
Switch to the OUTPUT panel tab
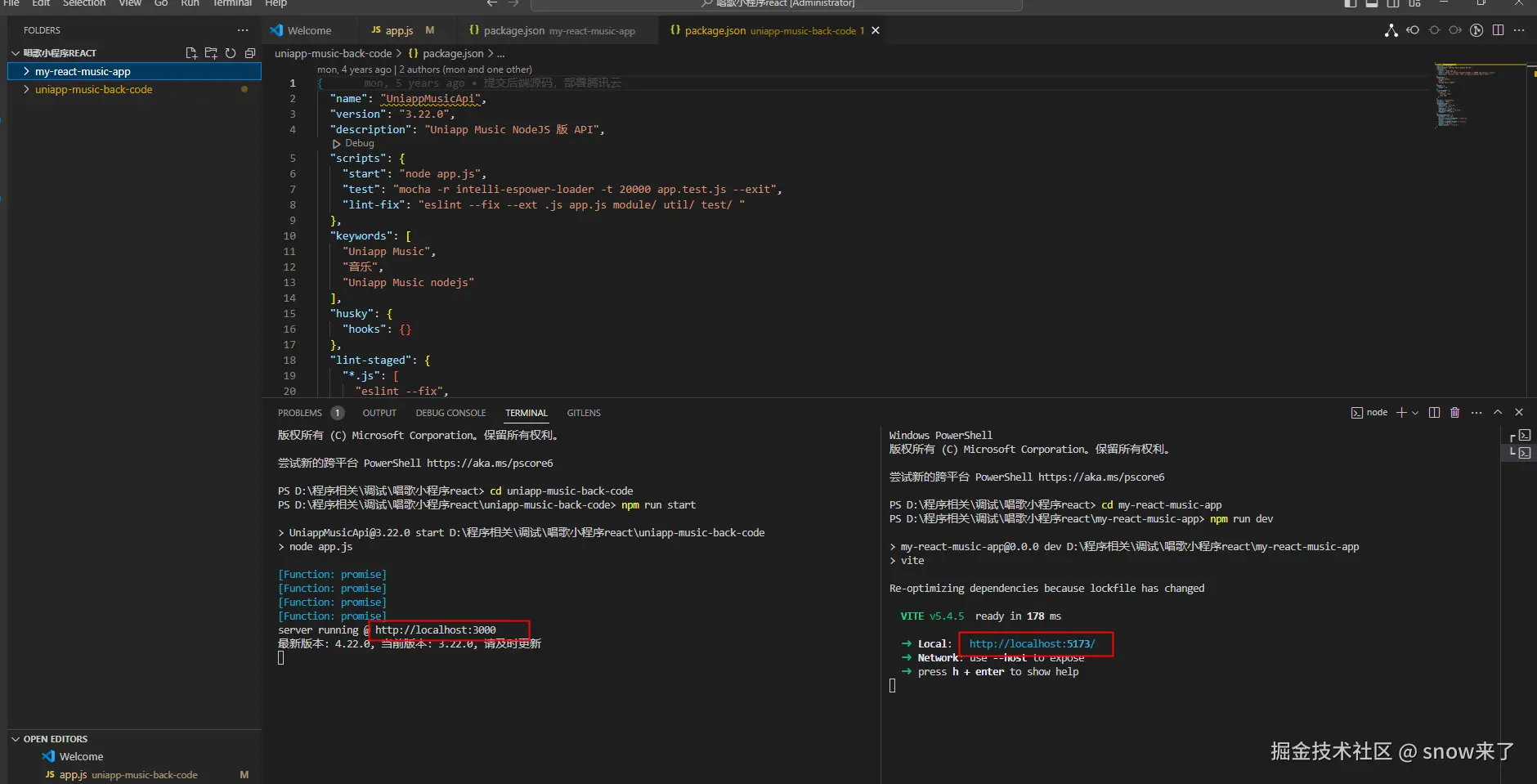pyautogui.click(x=379, y=413)
